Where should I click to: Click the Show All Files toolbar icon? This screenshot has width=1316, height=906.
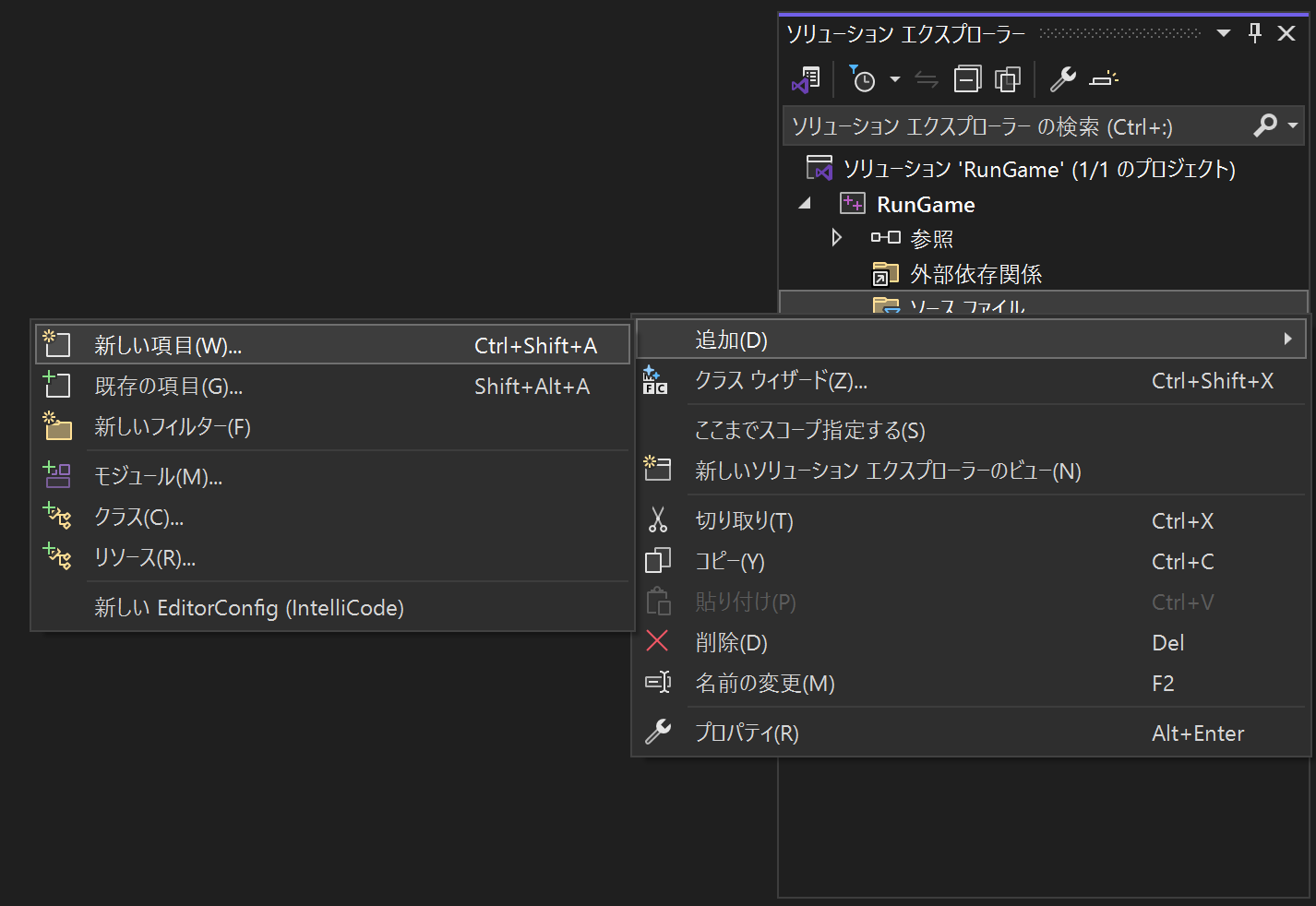[1008, 79]
